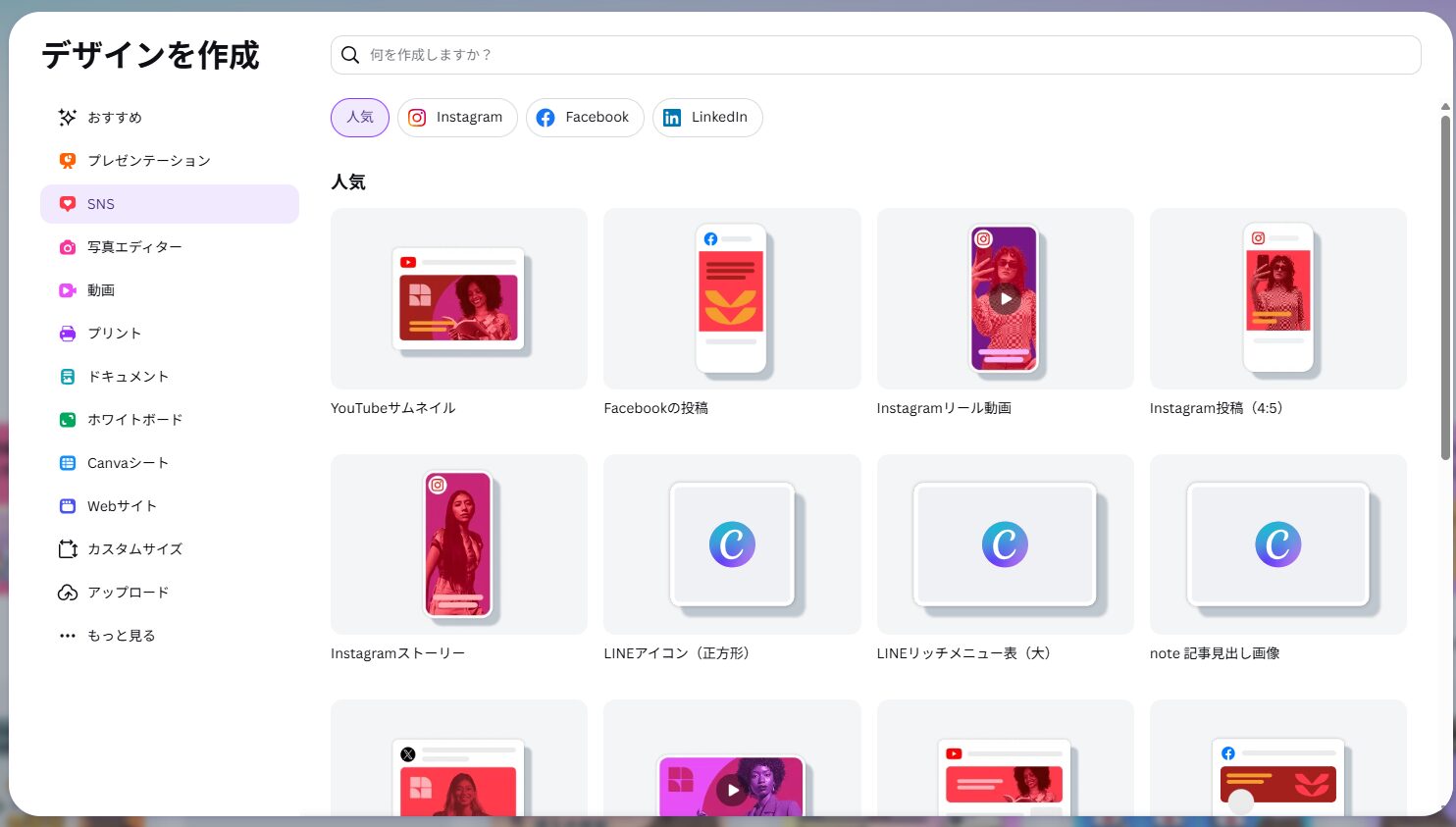Open the YouTube banner template in bottom row
This screenshot has height=827, width=1456.
1005,757
